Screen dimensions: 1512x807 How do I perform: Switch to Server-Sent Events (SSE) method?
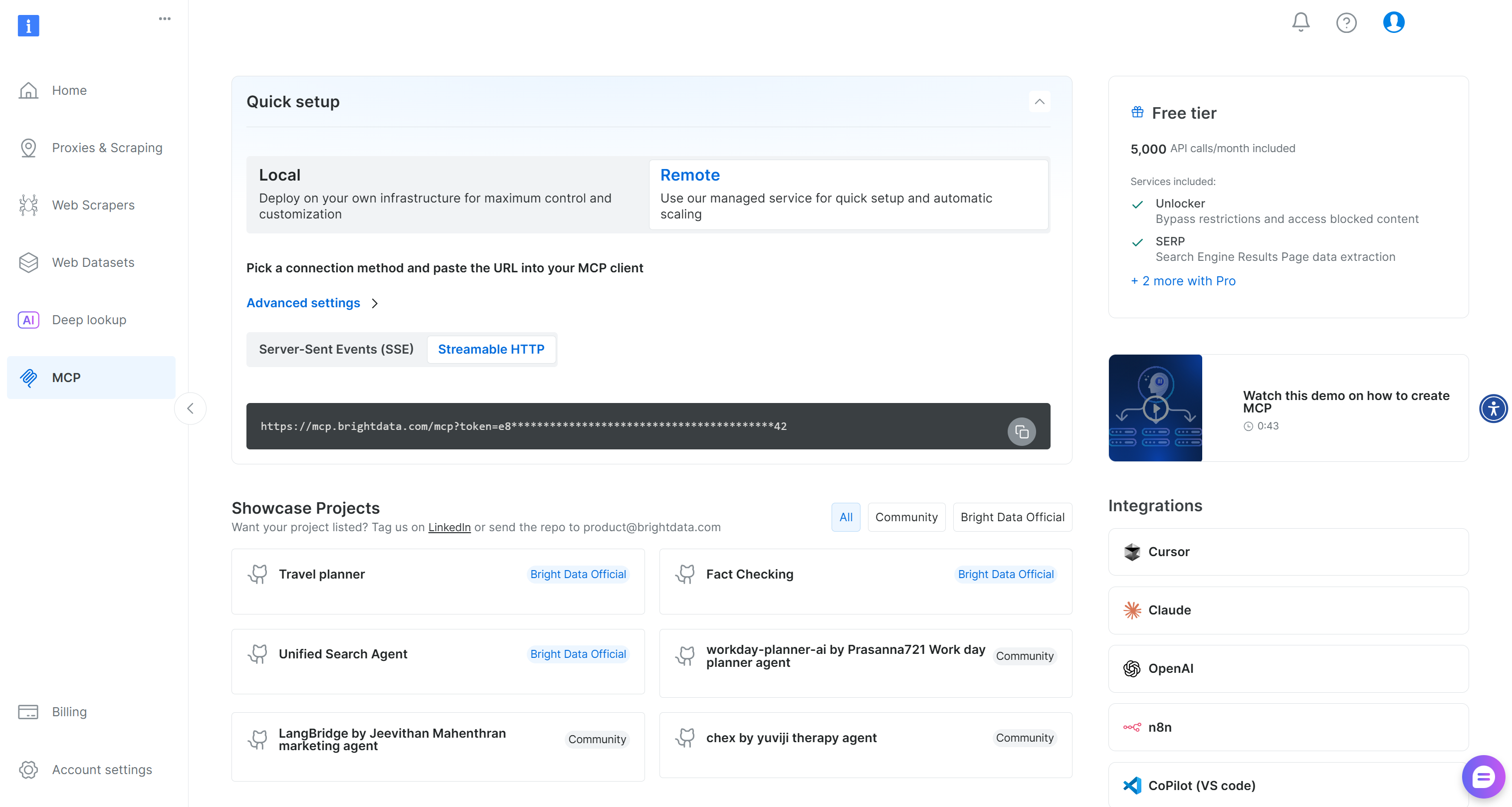336,349
